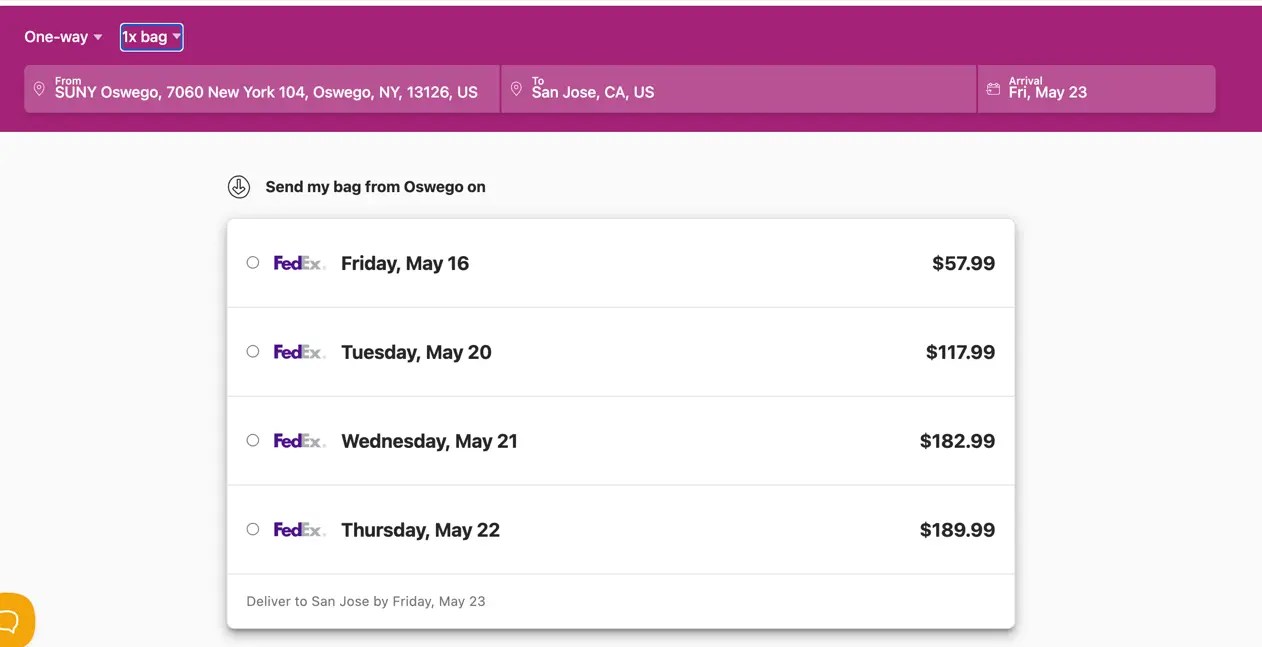This screenshot has width=1262, height=647.
Task: Expand the 1x bag dropdown
Action: [151, 37]
